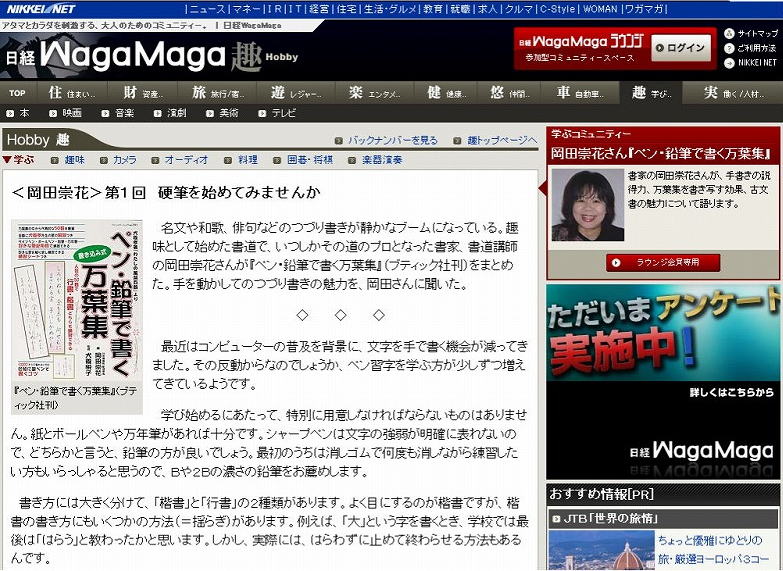The image size is (783, 571).
Task: Open the 経営 top navigation link
Action: [319, 9]
